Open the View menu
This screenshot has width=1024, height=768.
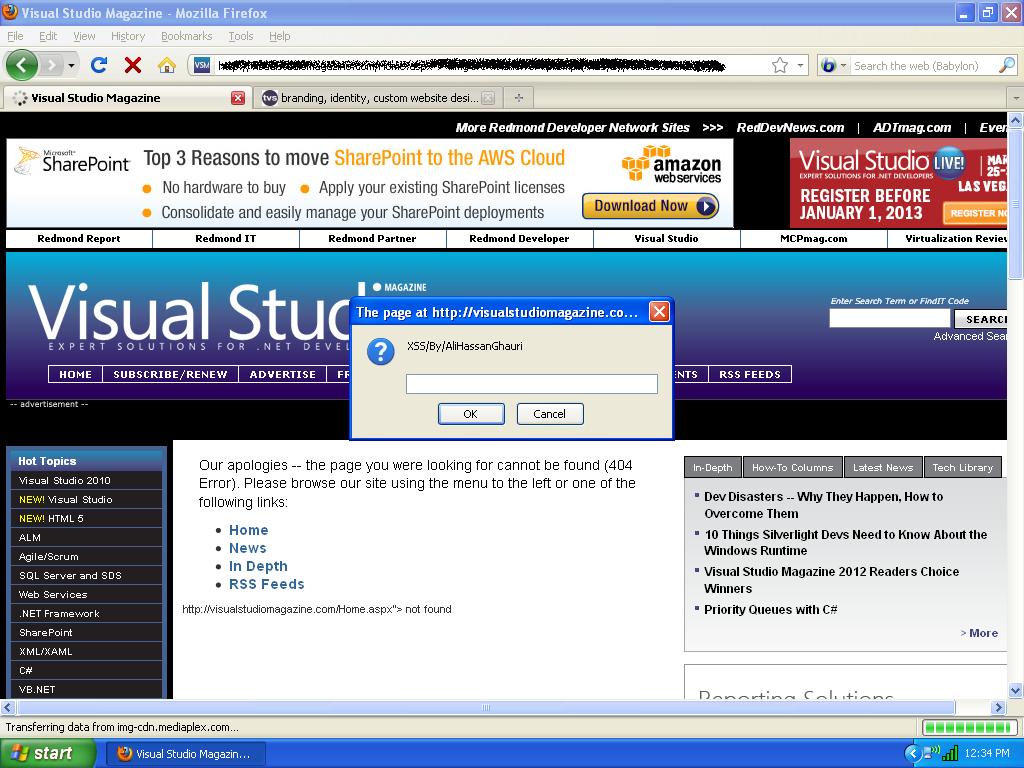(84, 36)
